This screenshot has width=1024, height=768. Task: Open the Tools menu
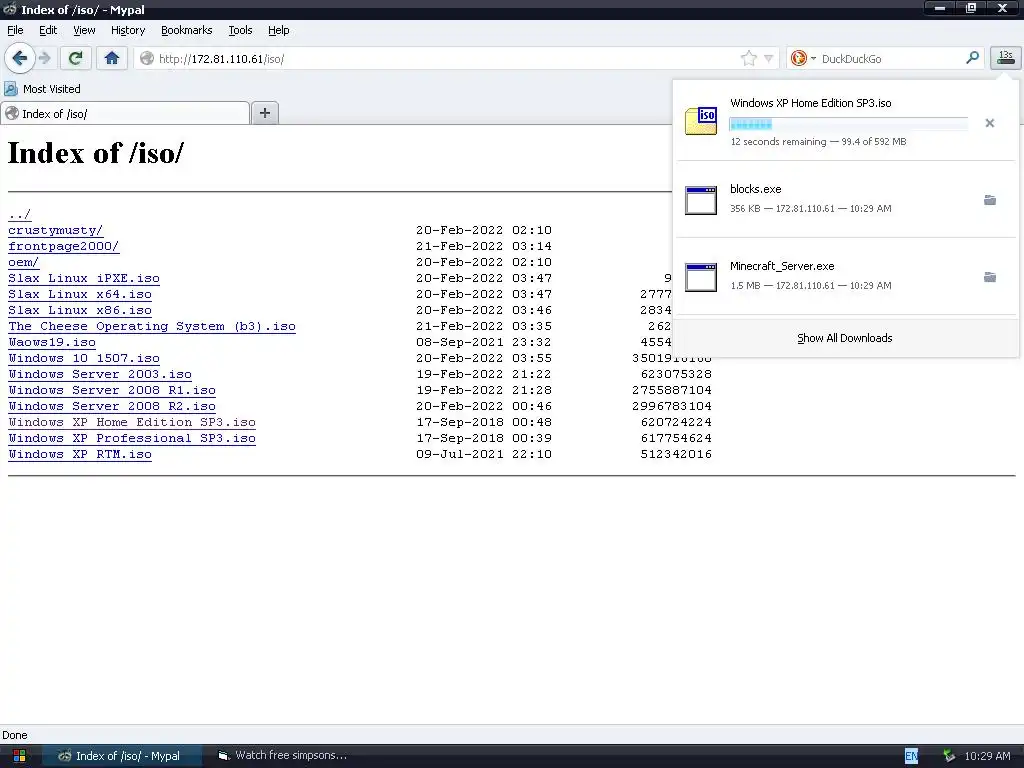tap(240, 30)
